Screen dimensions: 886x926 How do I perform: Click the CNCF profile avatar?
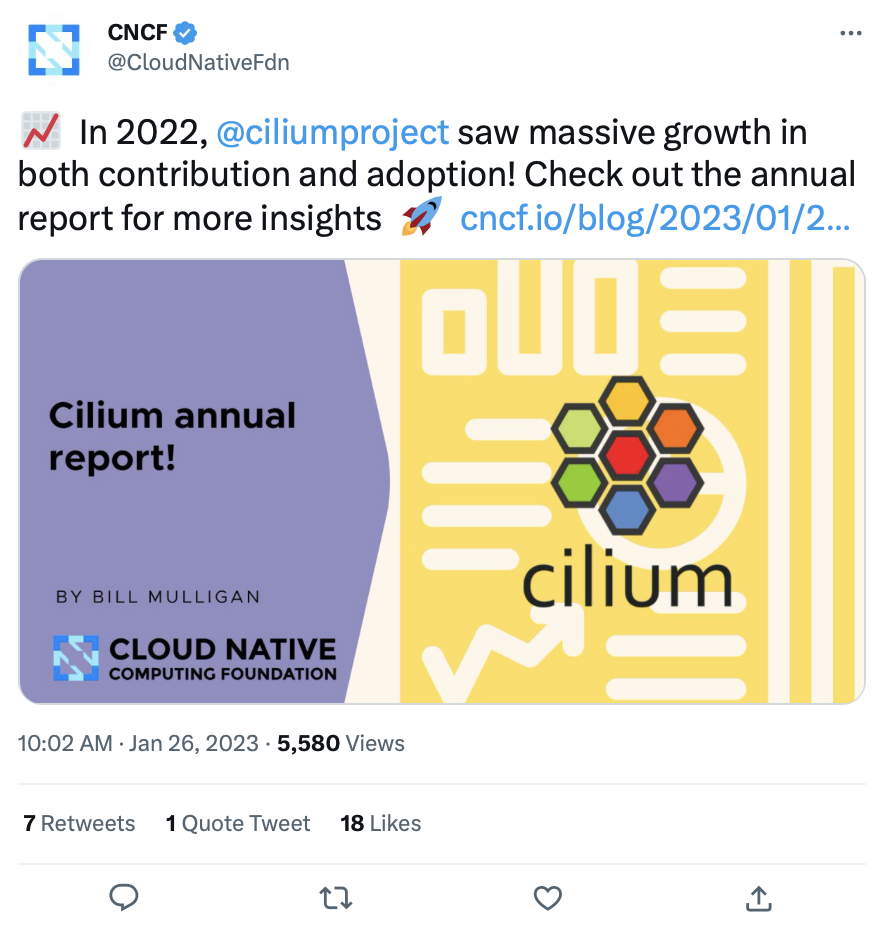tap(54, 50)
